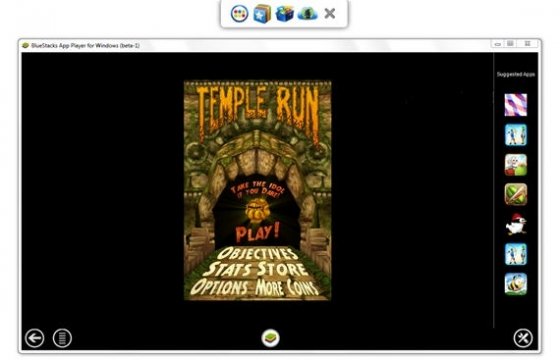
Task: Open the Store in Temple Run
Action: pos(282,270)
